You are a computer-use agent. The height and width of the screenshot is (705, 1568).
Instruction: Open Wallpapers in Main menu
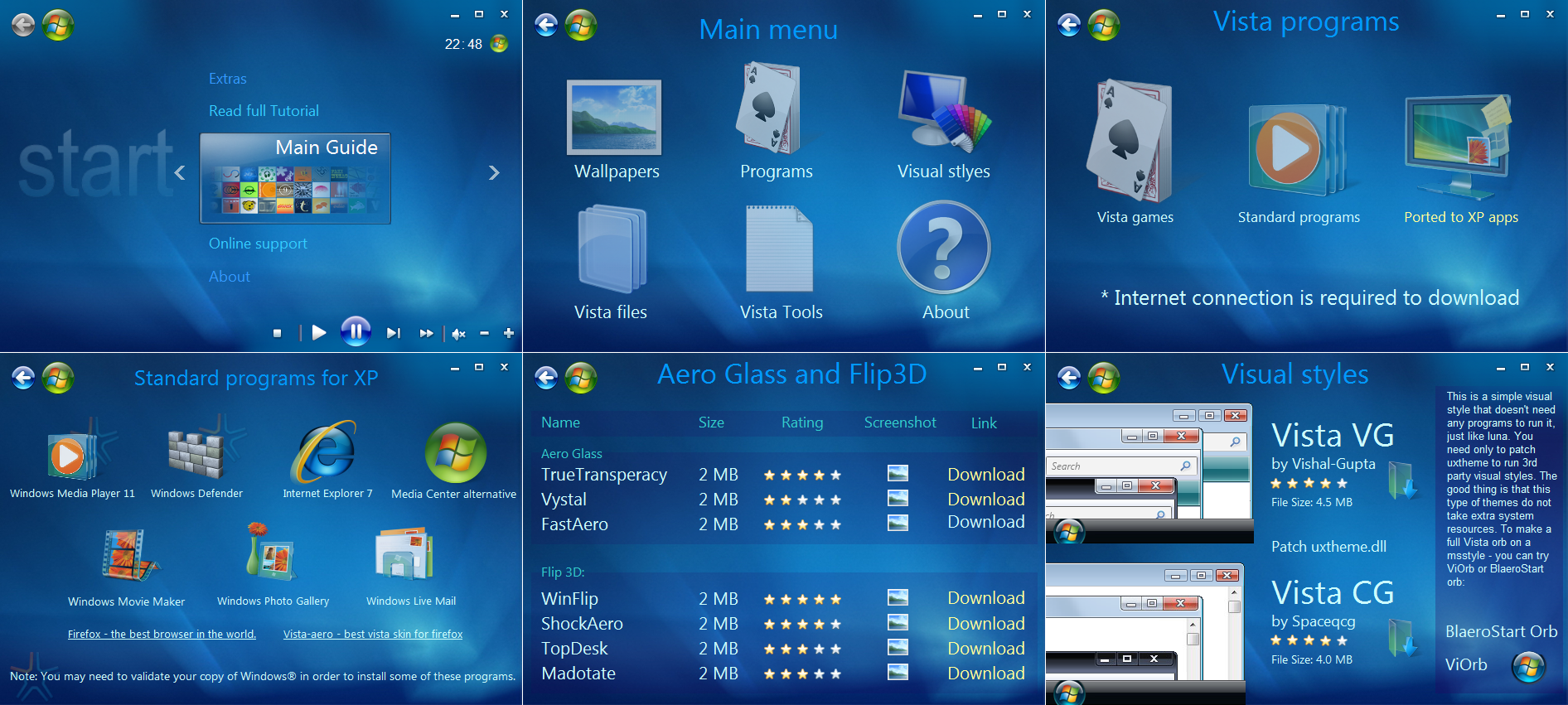pyautogui.click(x=614, y=118)
